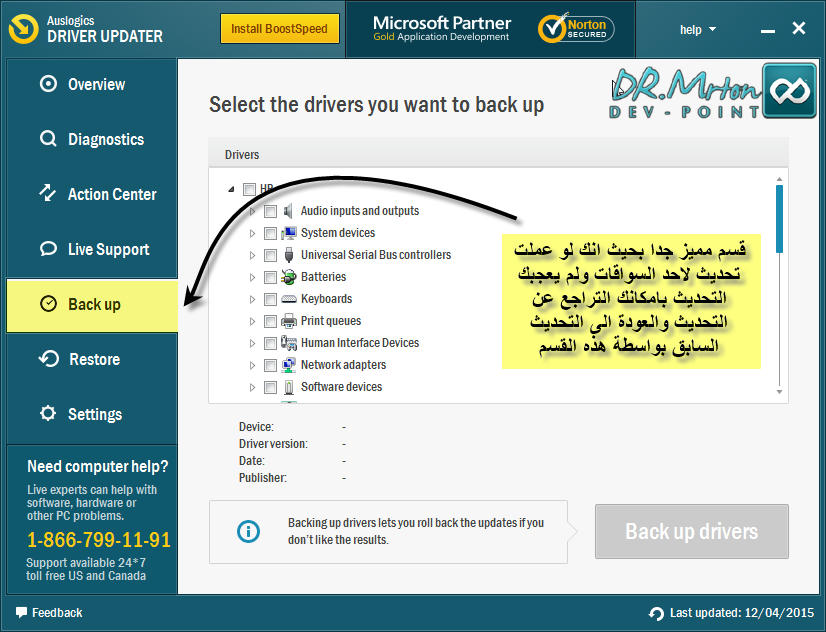
Task: Expand the Batteries node
Action: (252, 277)
